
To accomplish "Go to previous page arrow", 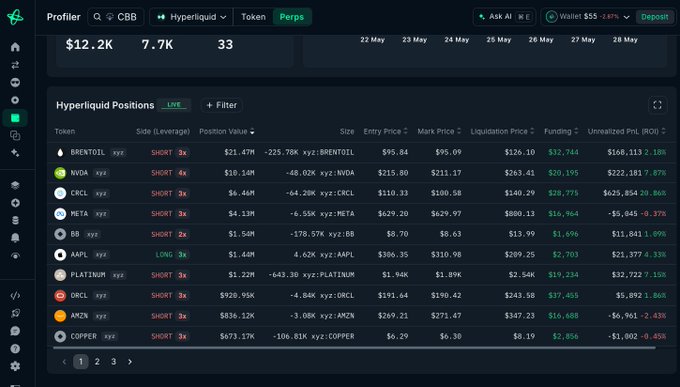I will pyautogui.click(x=64, y=361).
